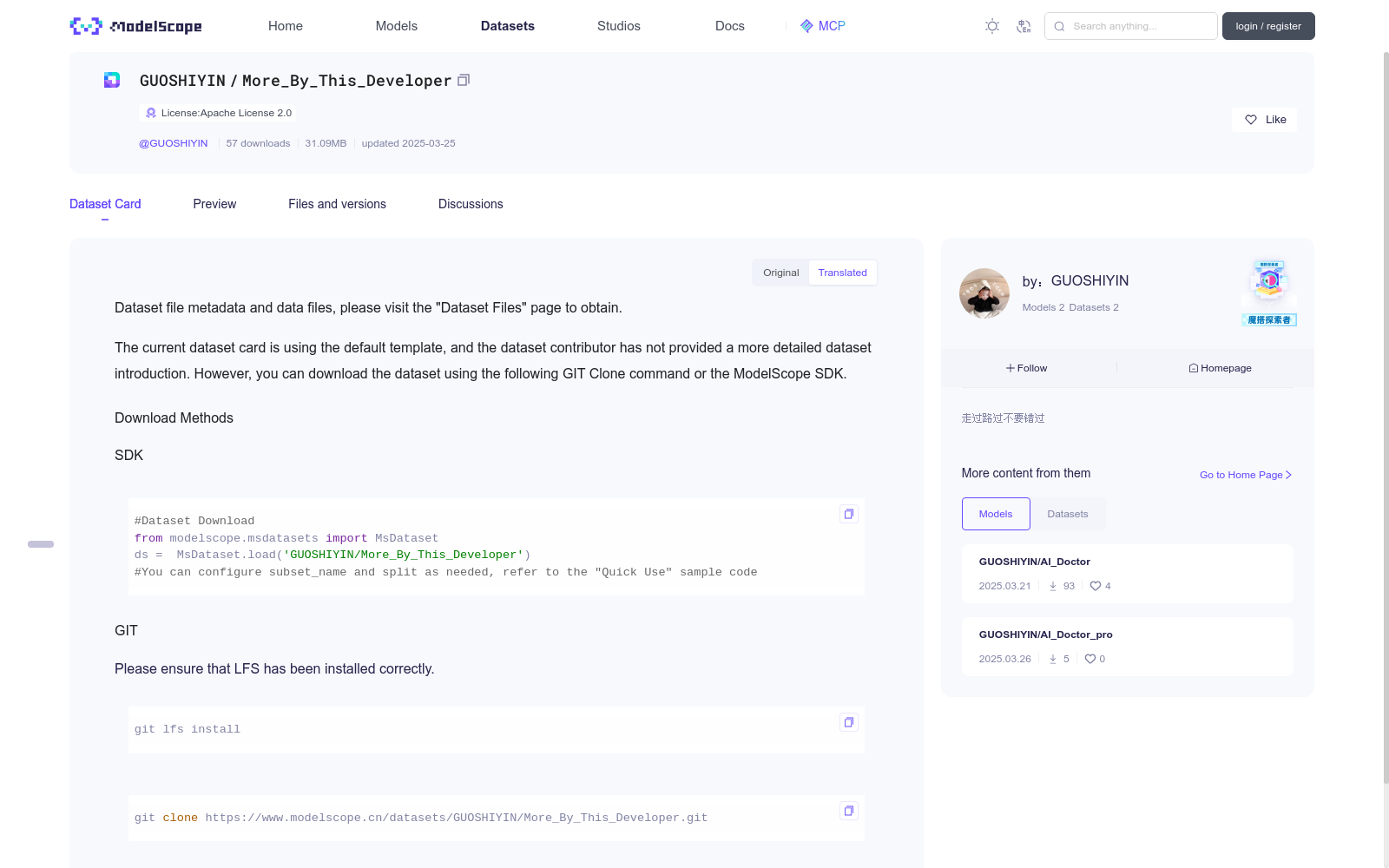Screen dimensions: 1389x868
Task: Like this dataset
Action: 1264,120
